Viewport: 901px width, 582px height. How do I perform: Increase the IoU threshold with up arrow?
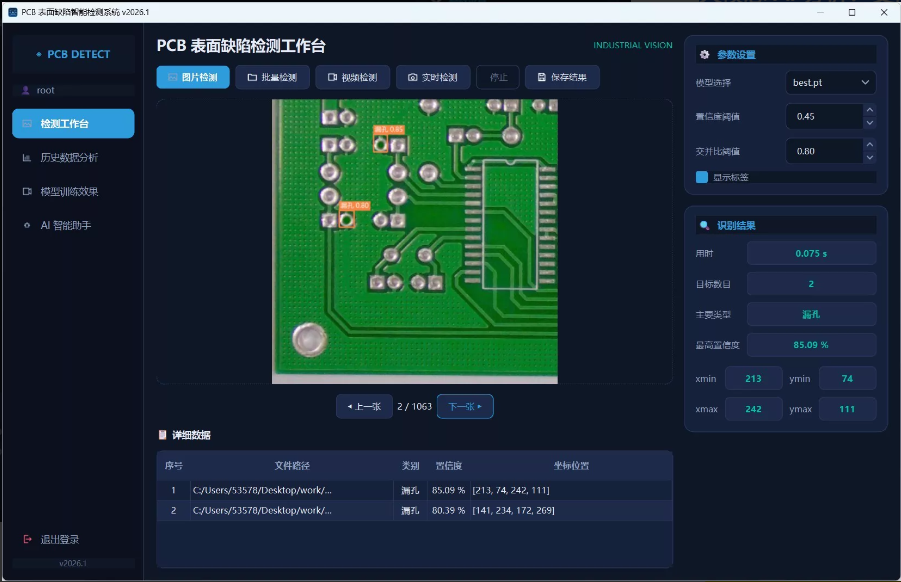click(870, 144)
